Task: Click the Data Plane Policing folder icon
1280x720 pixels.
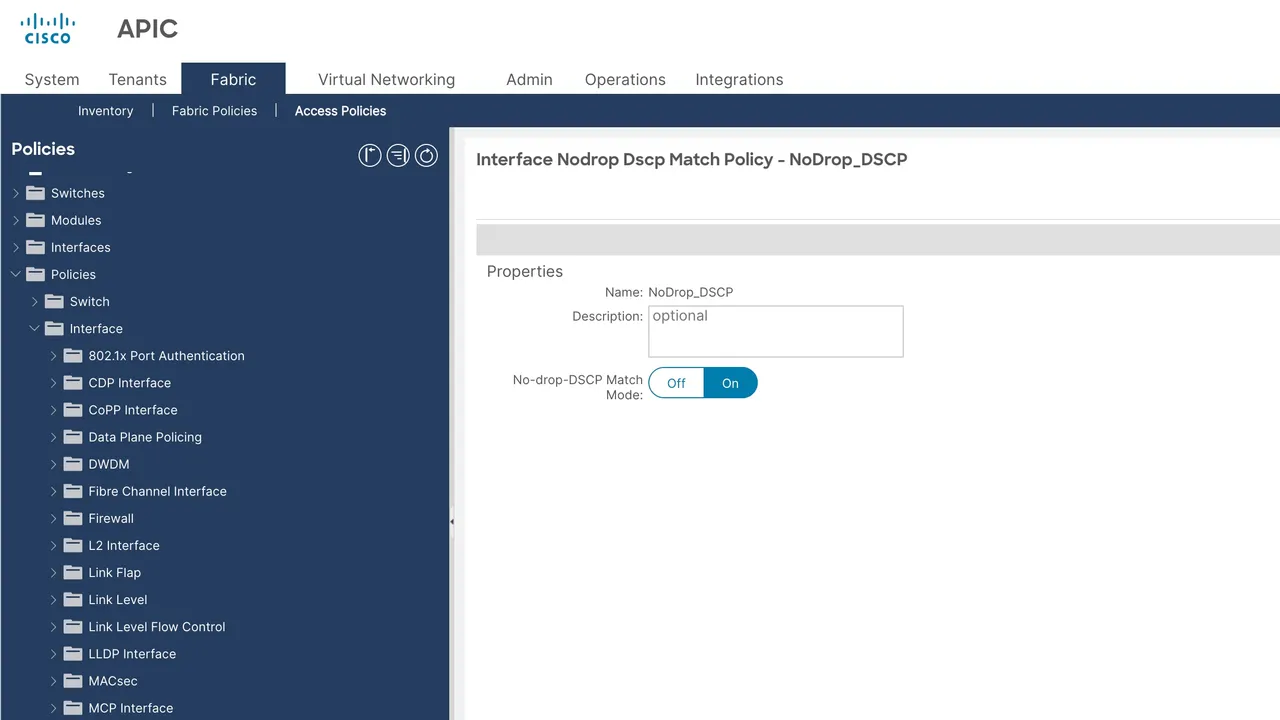Action: click(73, 437)
